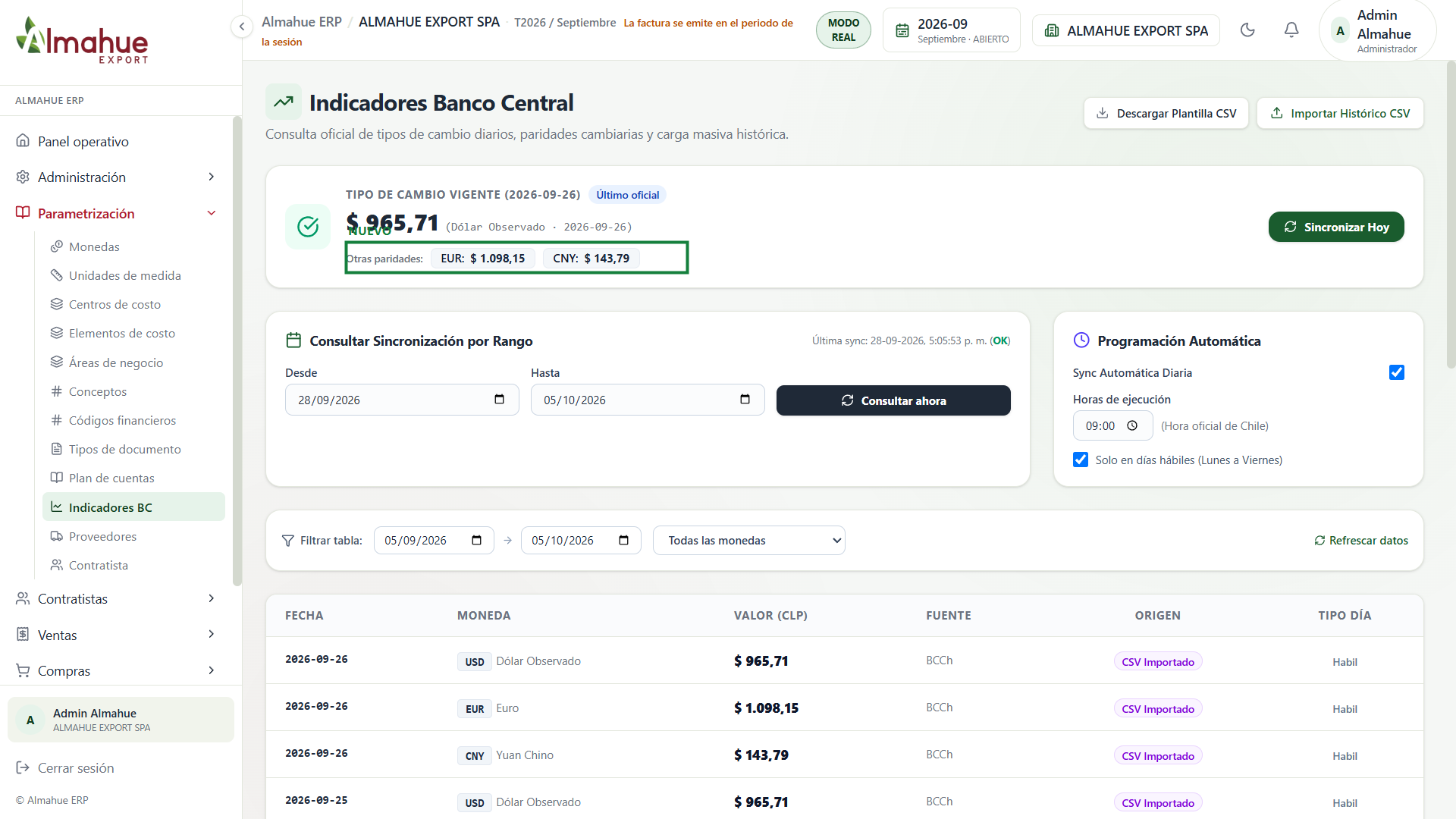This screenshot has height=819, width=1456.
Task: Open Panel operativo
Action: pos(116,141)
